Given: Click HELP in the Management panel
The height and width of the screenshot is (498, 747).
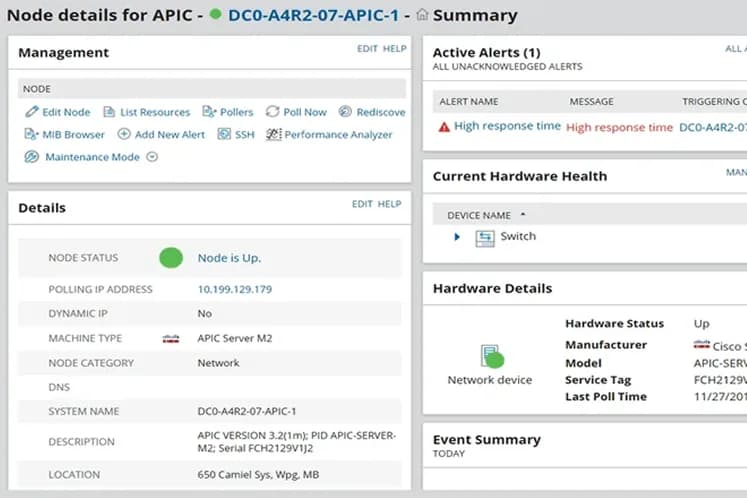Looking at the screenshot, I should [395, 49].
